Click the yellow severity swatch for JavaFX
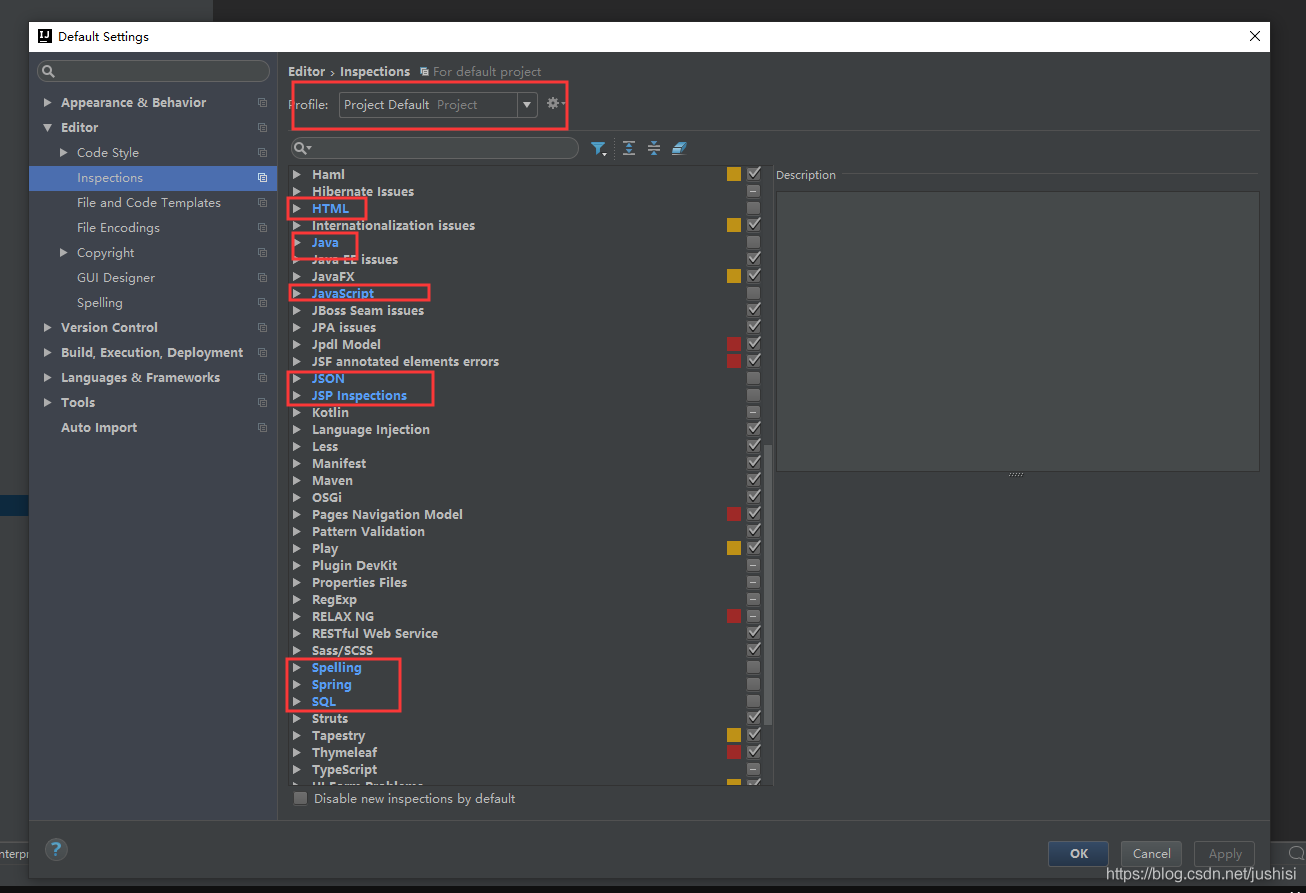Image resolution: width=1306 pixels, height=893 pixels. coord(734,276)
